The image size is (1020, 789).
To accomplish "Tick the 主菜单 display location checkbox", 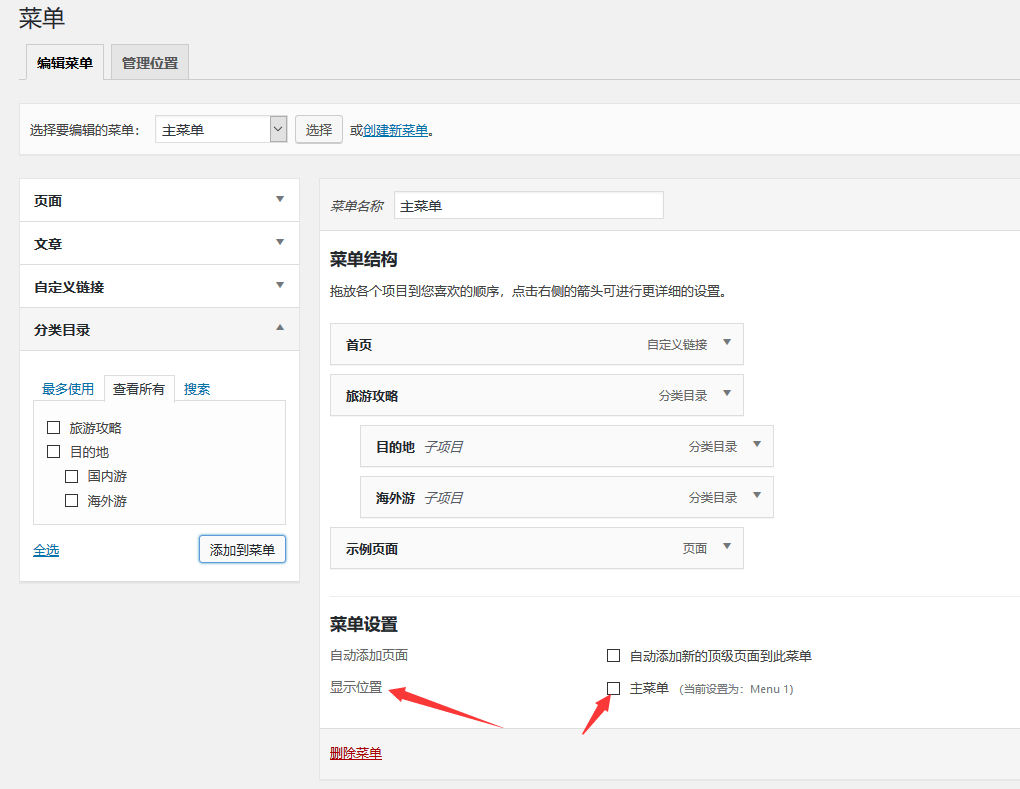I will pyautogui.click(x=614, y=688).
